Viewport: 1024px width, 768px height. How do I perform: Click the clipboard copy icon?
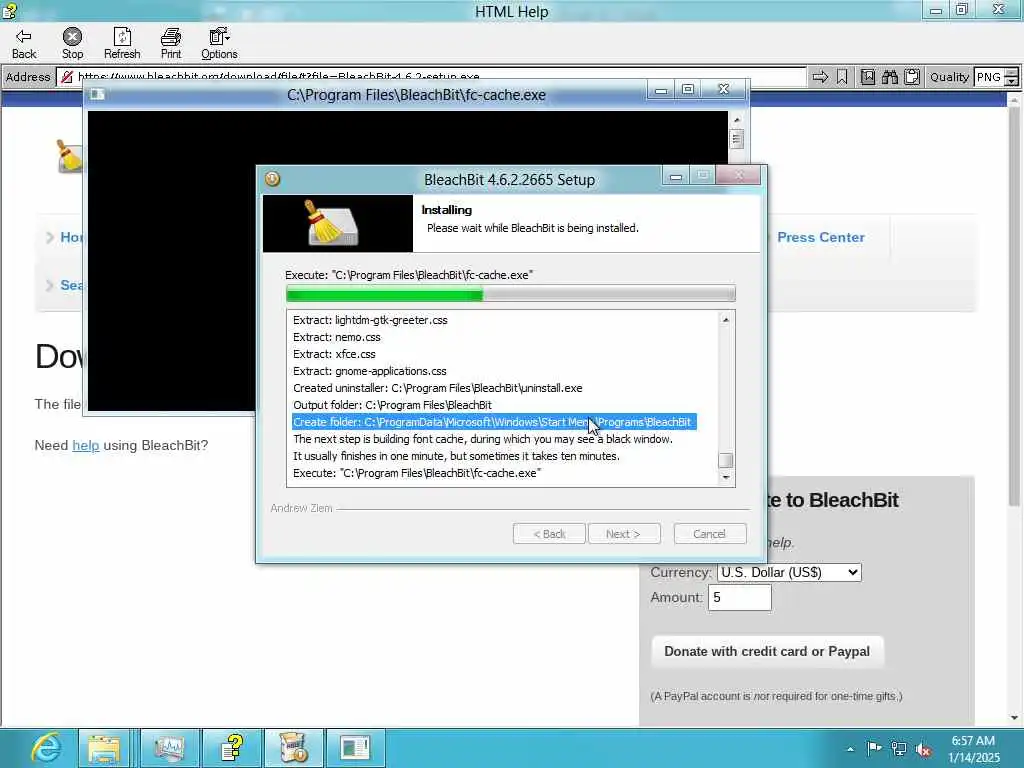click(912, 77)
